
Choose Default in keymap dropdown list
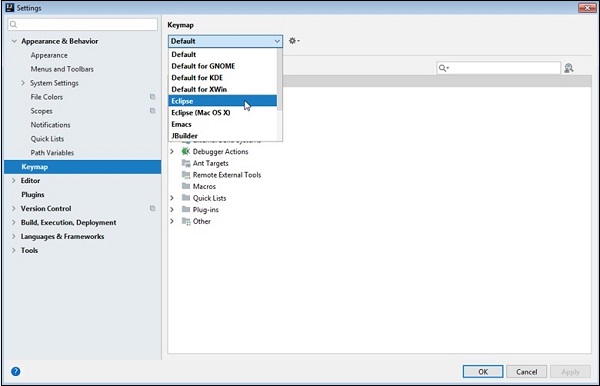click(x=223, y=54)
